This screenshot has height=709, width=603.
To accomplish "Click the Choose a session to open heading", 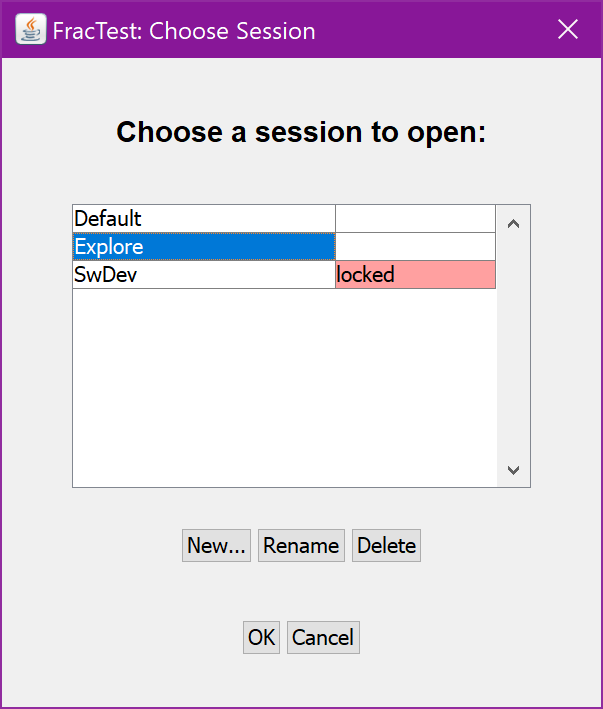I will pyautogui.click(x=301, y=133).
